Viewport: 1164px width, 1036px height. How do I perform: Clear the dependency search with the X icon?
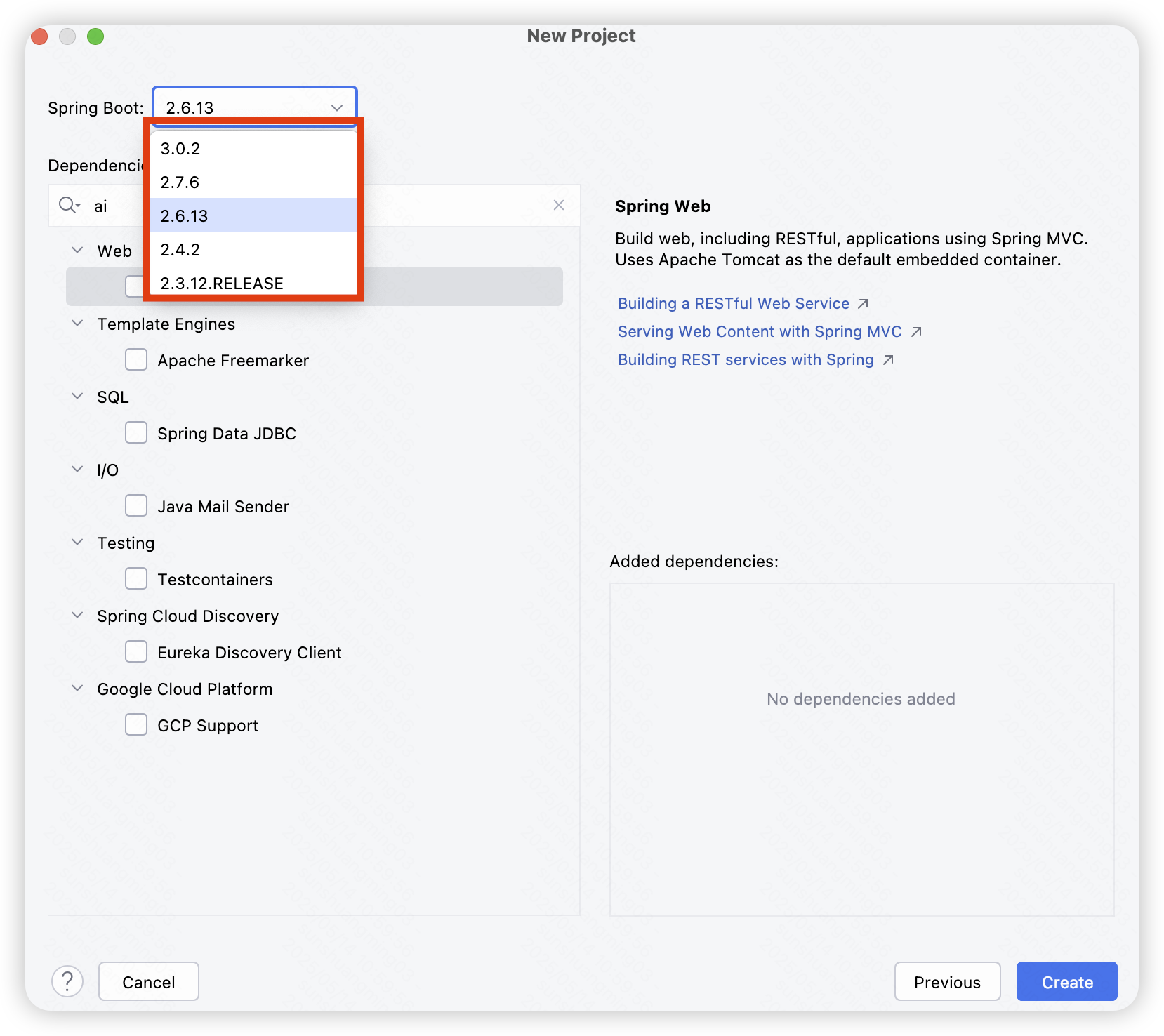[559, 205]
